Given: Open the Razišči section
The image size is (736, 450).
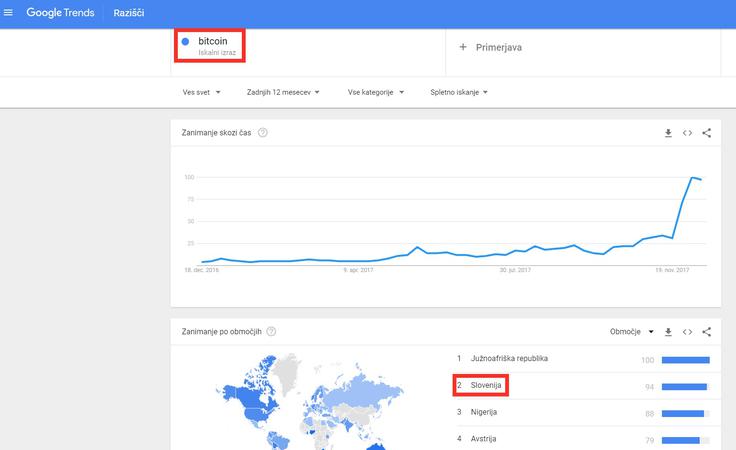Looking at the screenshot, I should 129,13.
